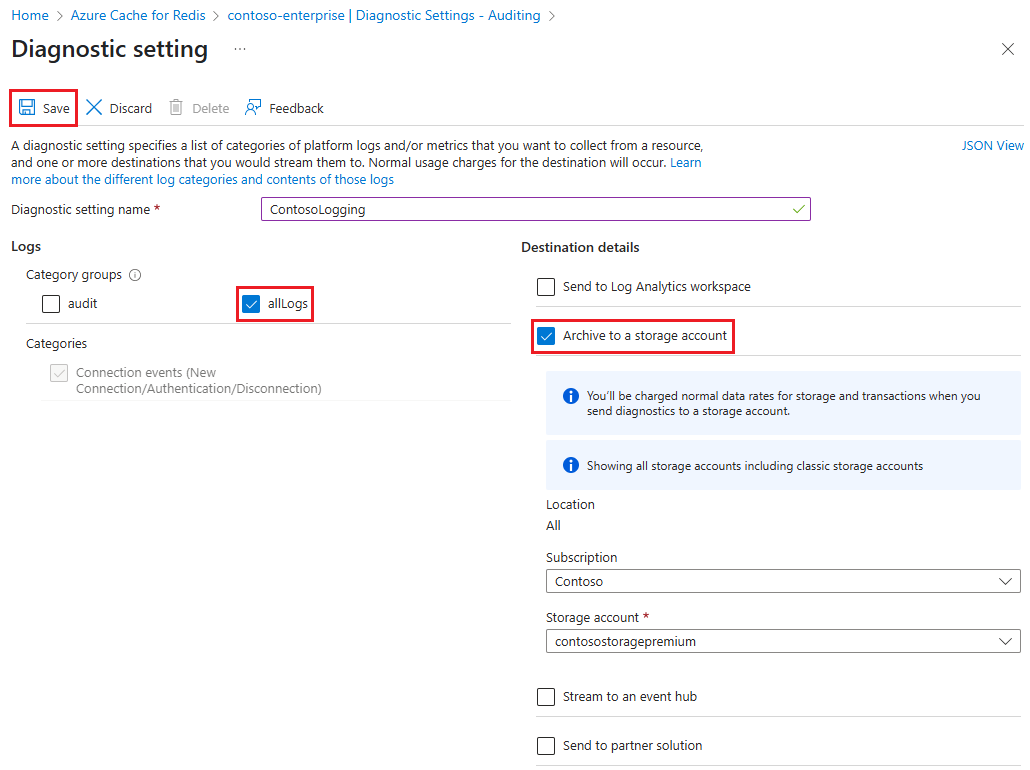This screenshot has height=770, width=1030.
Task: Navigate to Home via breadcrumb
Action: pyautogui.click(x=29, y=15)
